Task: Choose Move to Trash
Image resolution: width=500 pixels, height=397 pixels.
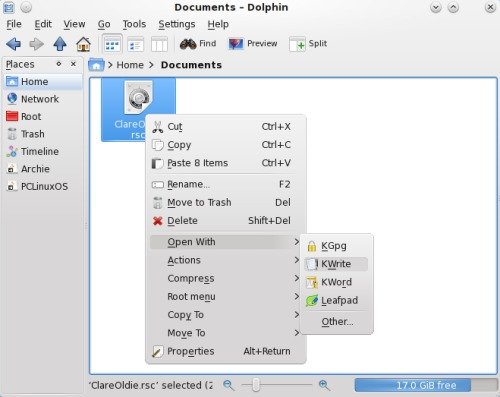Action: tap(226, 202)
